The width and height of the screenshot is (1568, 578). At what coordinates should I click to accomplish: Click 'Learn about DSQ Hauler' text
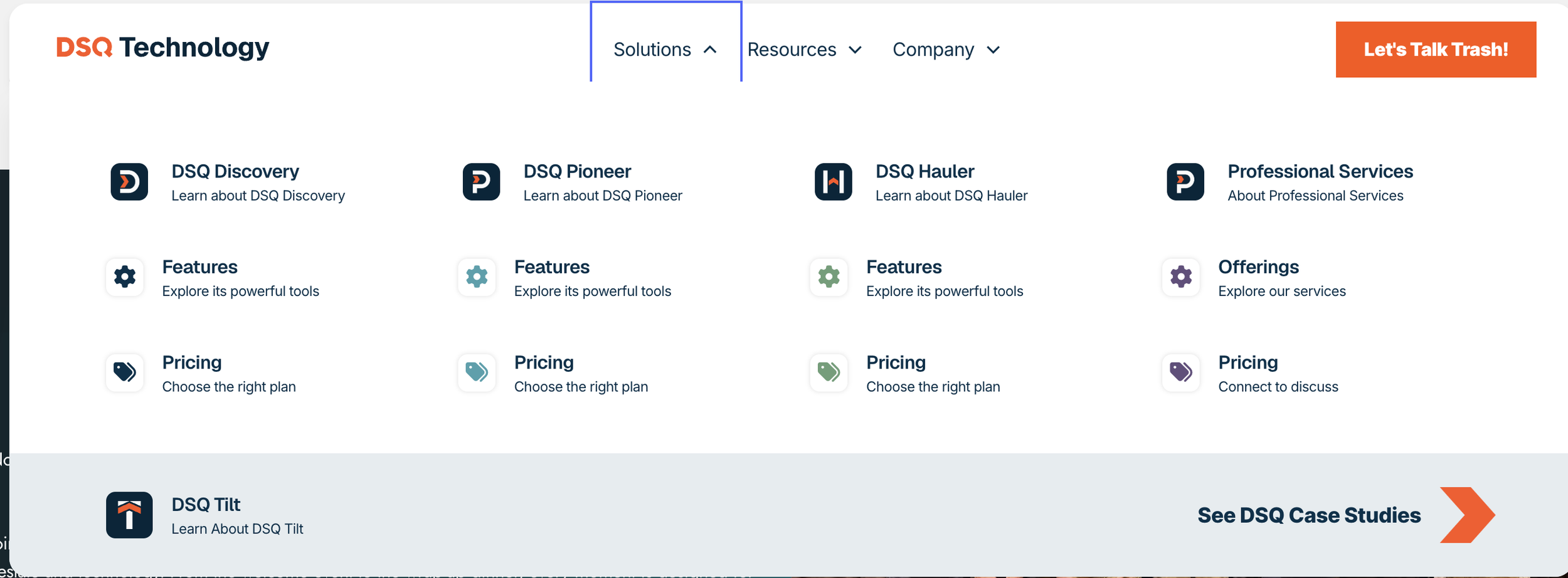pyautogui.click(x=951, y=196)
